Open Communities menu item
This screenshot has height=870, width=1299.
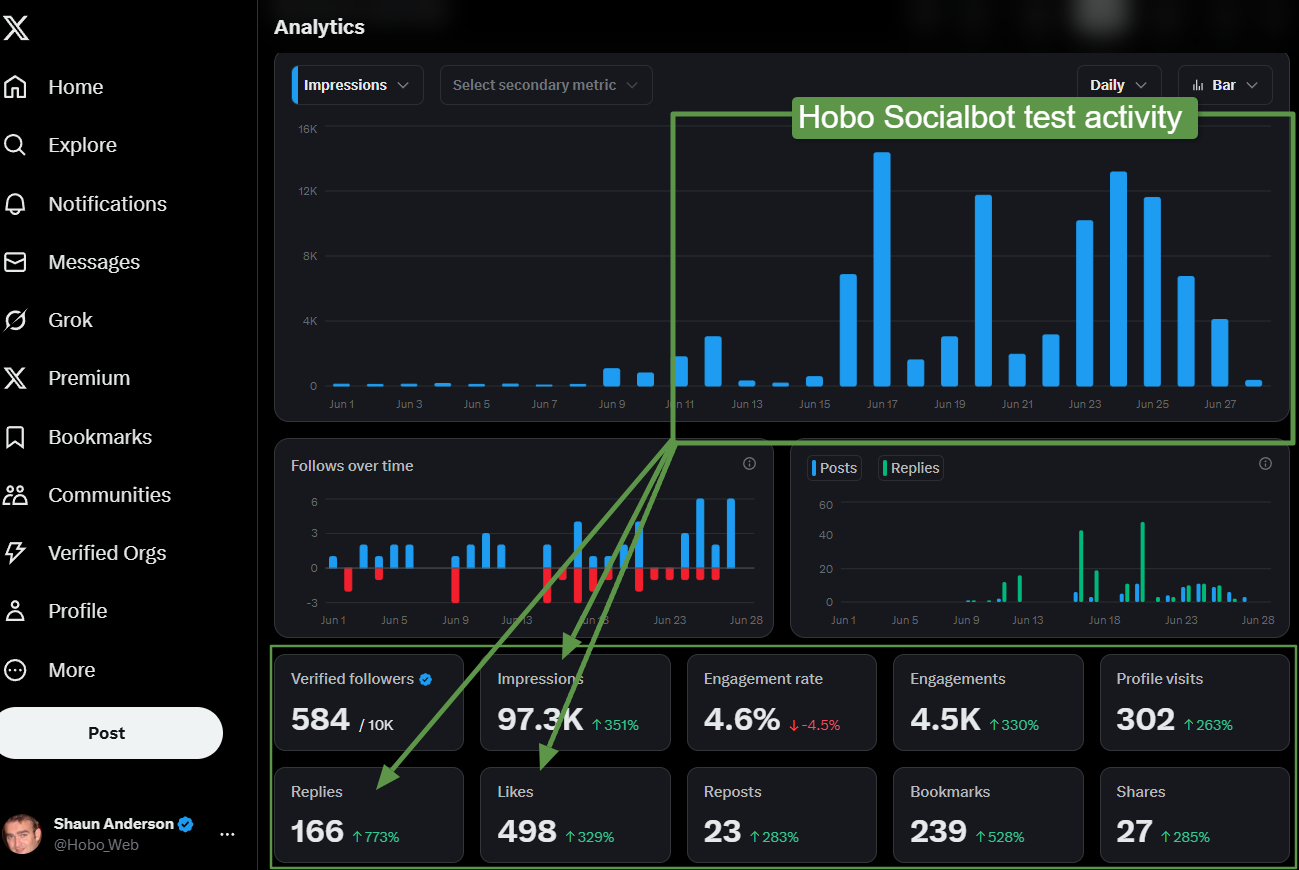click(110, 495)
